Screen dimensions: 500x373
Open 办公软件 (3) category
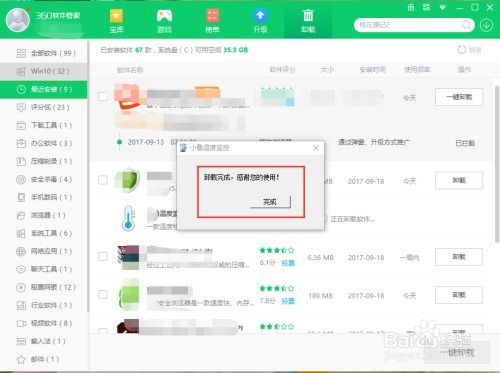(44, 143)
